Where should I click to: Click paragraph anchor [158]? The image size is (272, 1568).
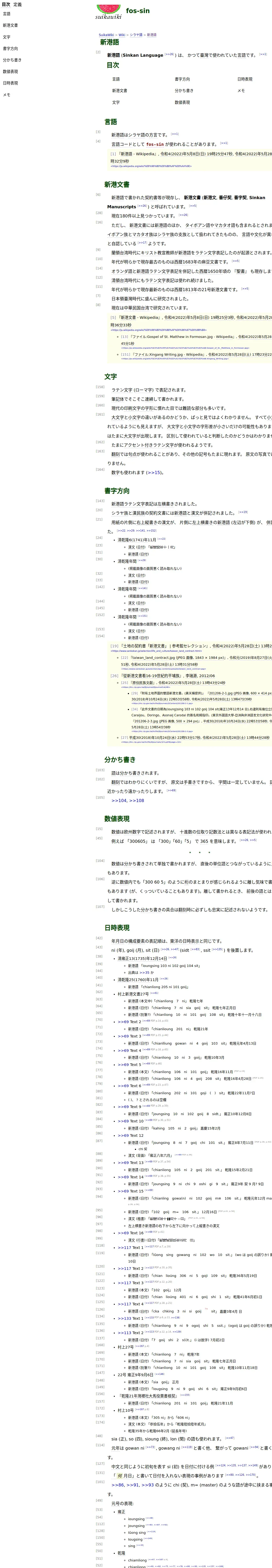(x=100, y=387)
